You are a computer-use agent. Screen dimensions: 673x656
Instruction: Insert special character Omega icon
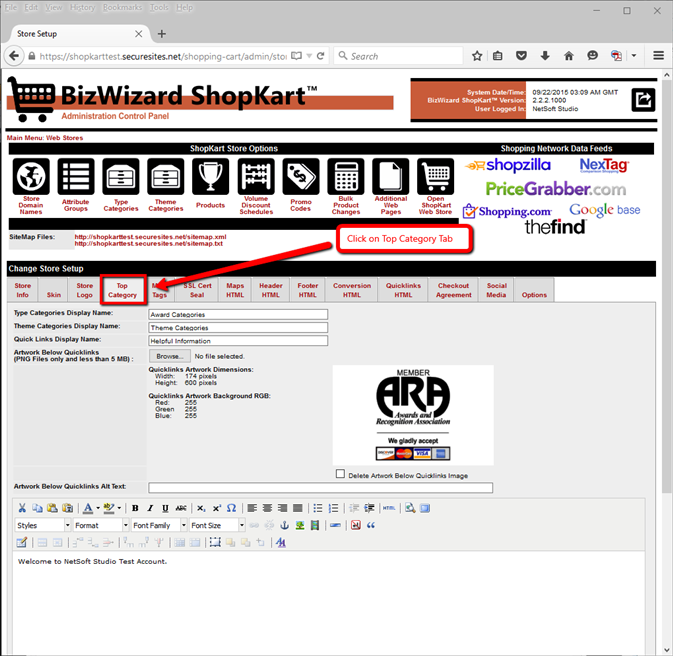tap(231, 508)
